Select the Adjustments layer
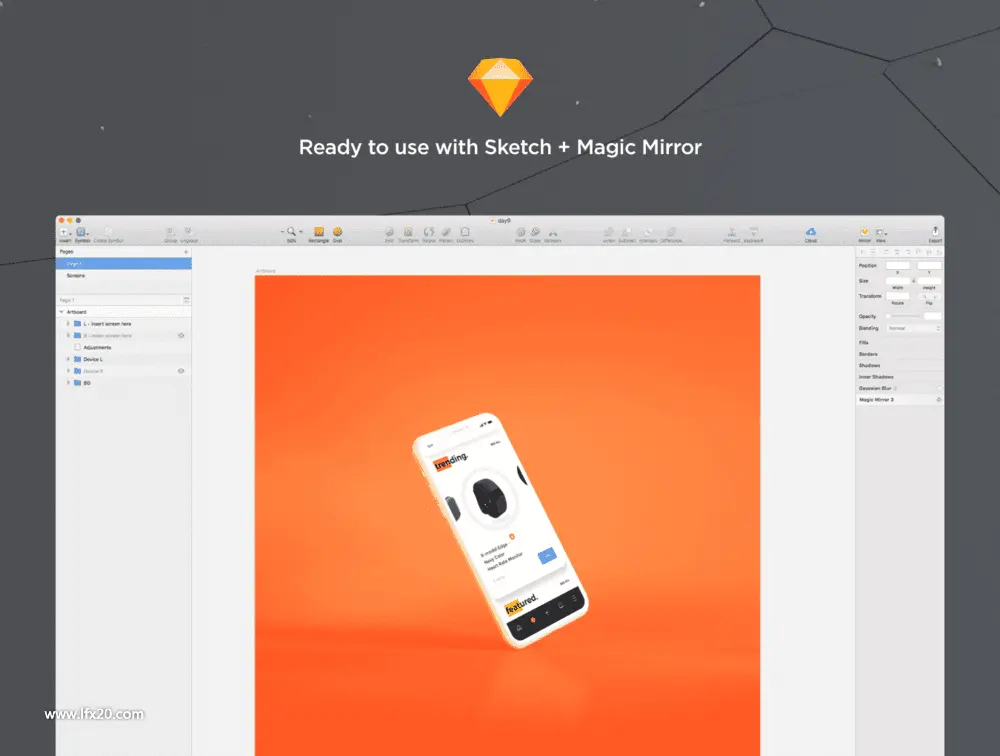Viewport: 1000px width, 756px height. pos(124,348)
